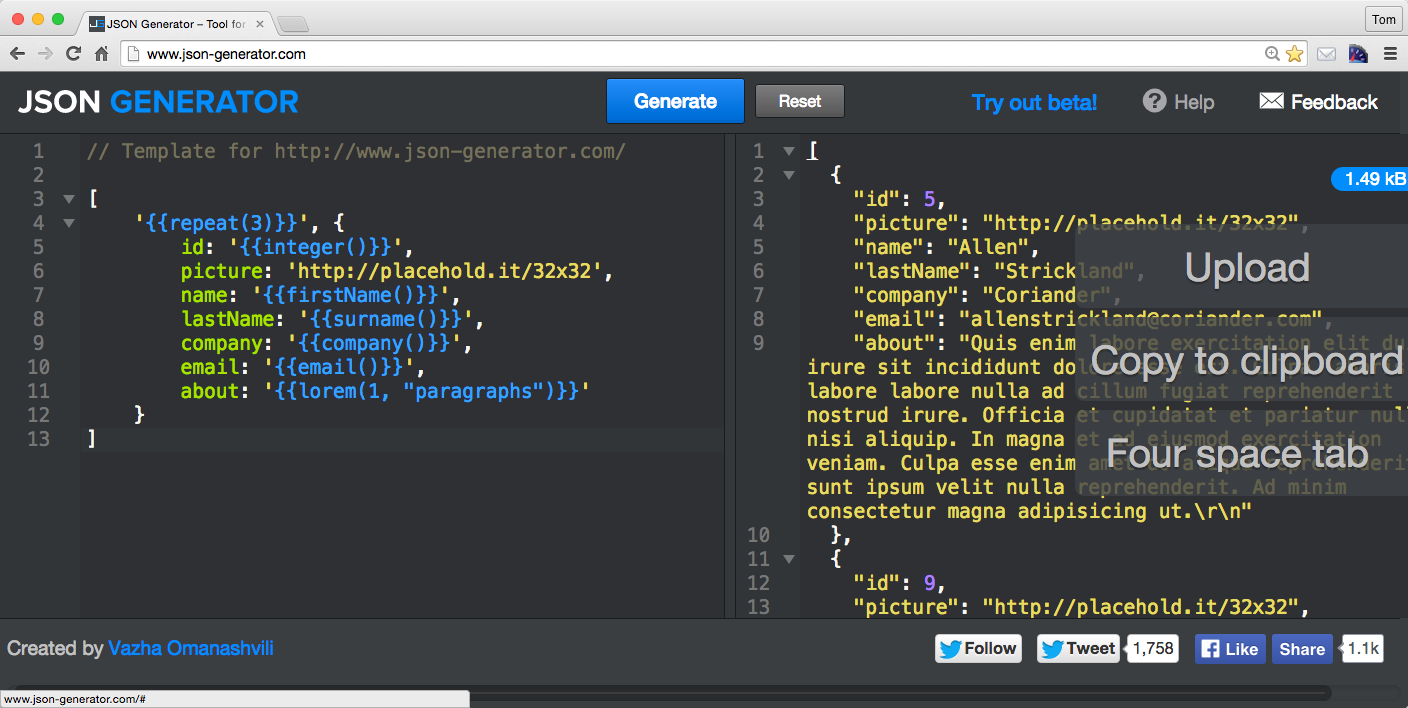This screenshot has height=708, width=1408.
Task: Click the "Four space tab" option
Action: coord(1239,454)
